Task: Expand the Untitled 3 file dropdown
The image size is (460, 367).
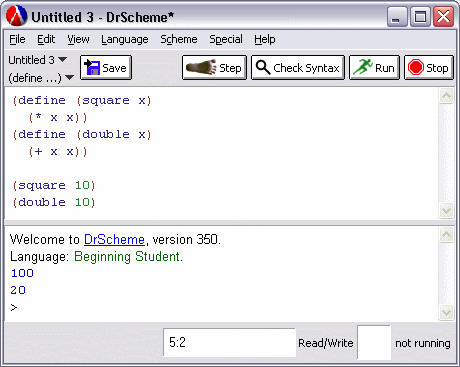Action: click(38, 60)
